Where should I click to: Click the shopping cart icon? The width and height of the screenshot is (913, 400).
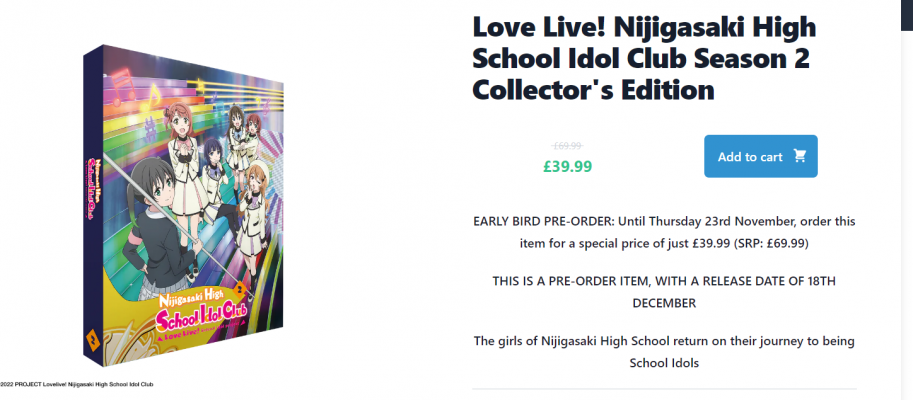[x=800, y=156]
